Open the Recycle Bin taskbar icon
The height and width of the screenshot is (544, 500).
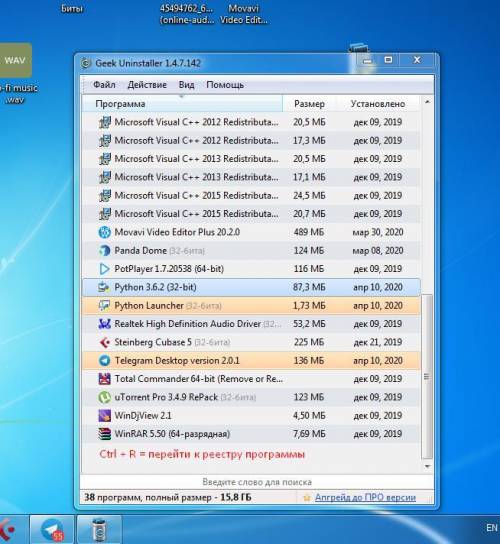tap(99, 529)
